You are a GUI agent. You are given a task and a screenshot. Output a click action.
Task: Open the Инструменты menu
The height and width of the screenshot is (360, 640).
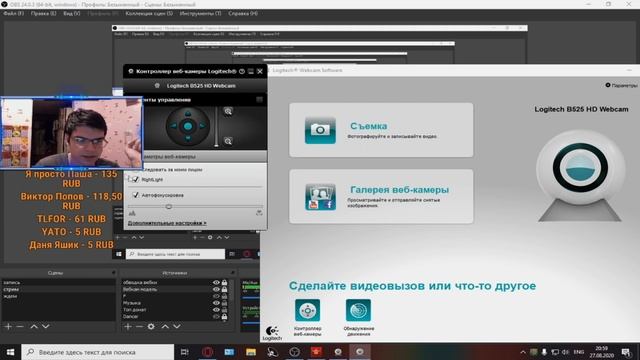click(x=200, y=13)
